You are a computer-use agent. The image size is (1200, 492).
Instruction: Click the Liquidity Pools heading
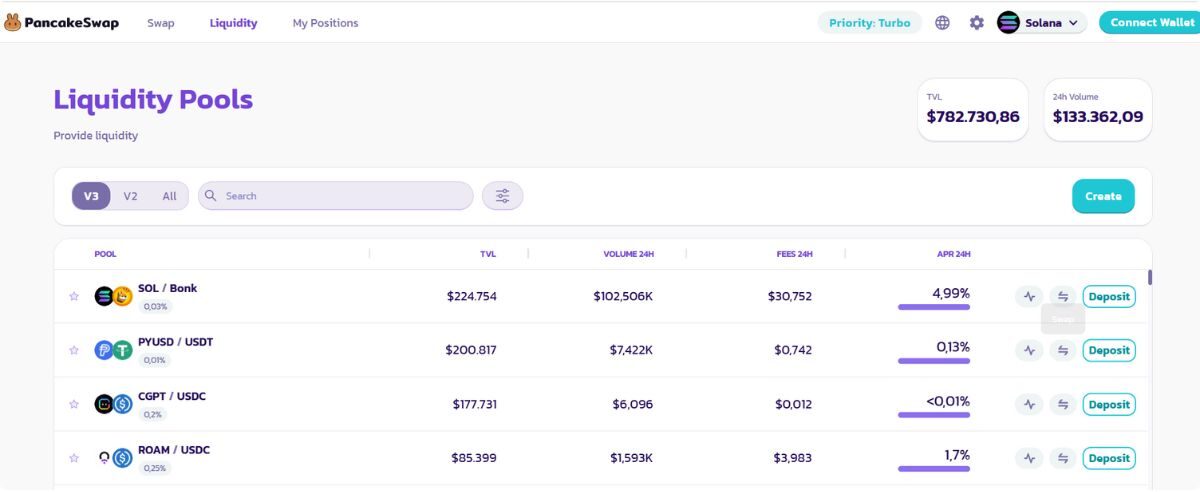(x=153, y=100)
